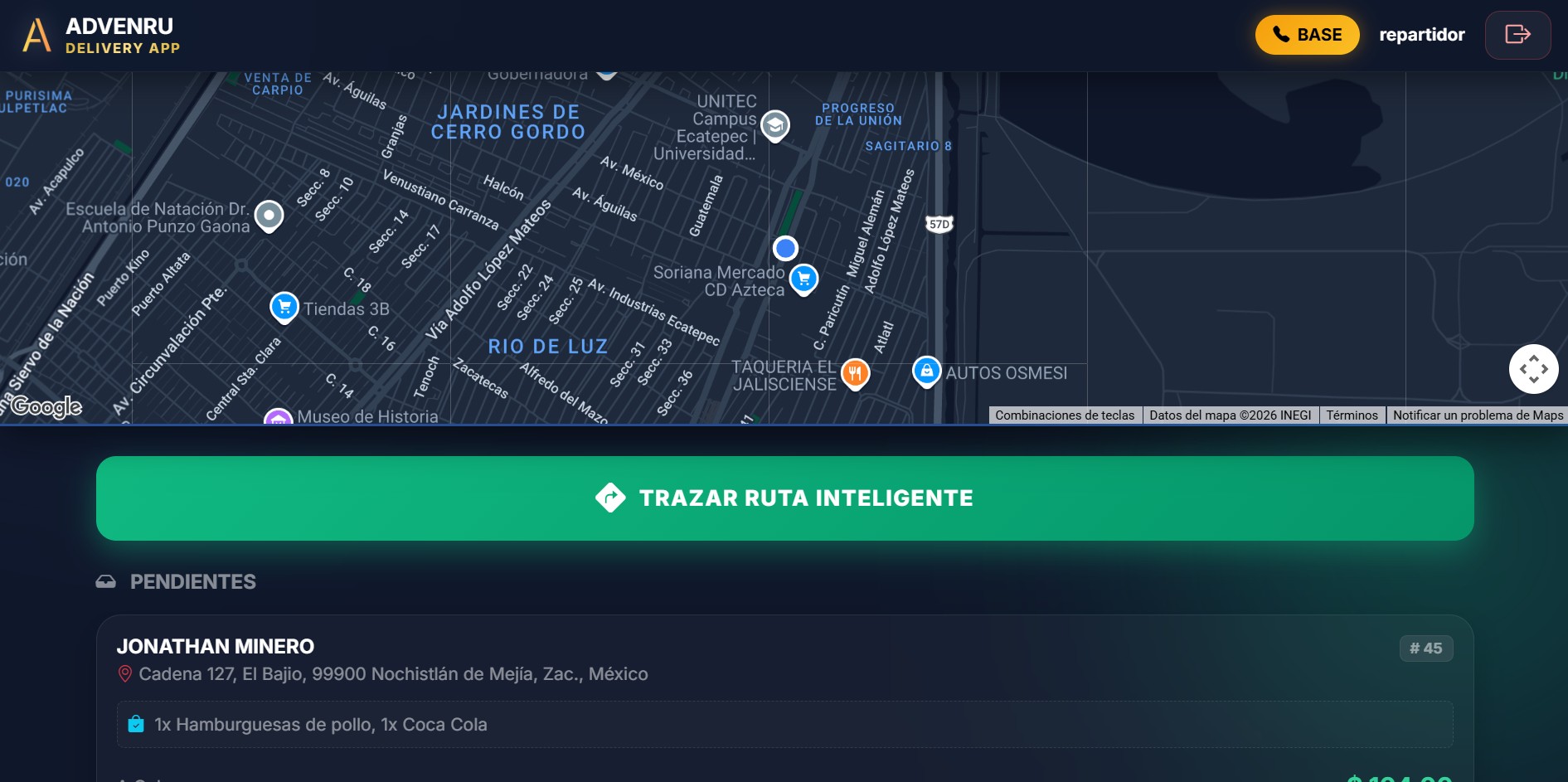Click the Hamburguesas de pollo items text
This screenshot has height=782, width=1568.
point(320,725)
